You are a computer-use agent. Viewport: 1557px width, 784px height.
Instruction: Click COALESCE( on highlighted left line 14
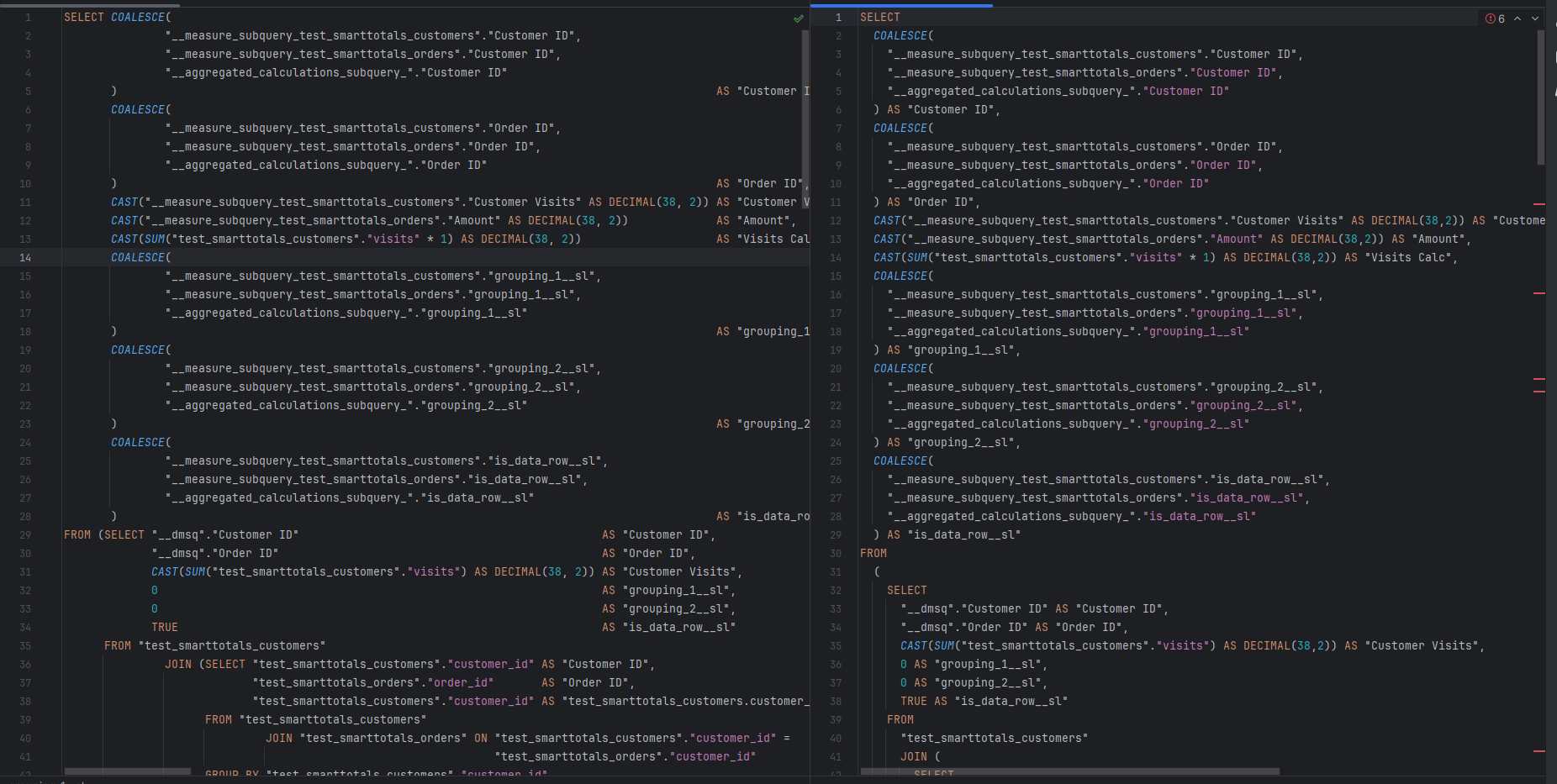141,258
